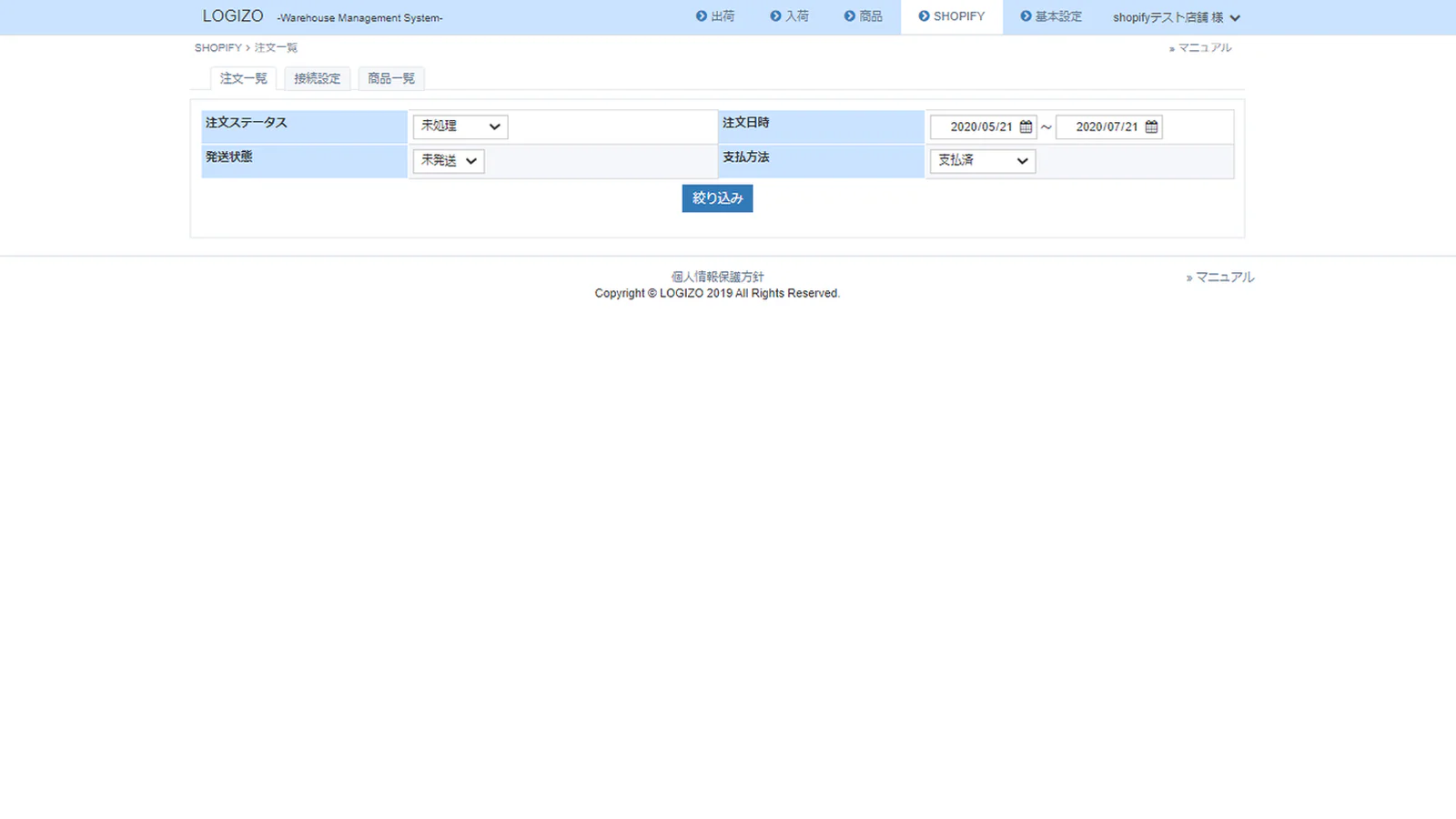Open the 基本設定 navigation menu

pyautogui.click(x=1051, y=16)
